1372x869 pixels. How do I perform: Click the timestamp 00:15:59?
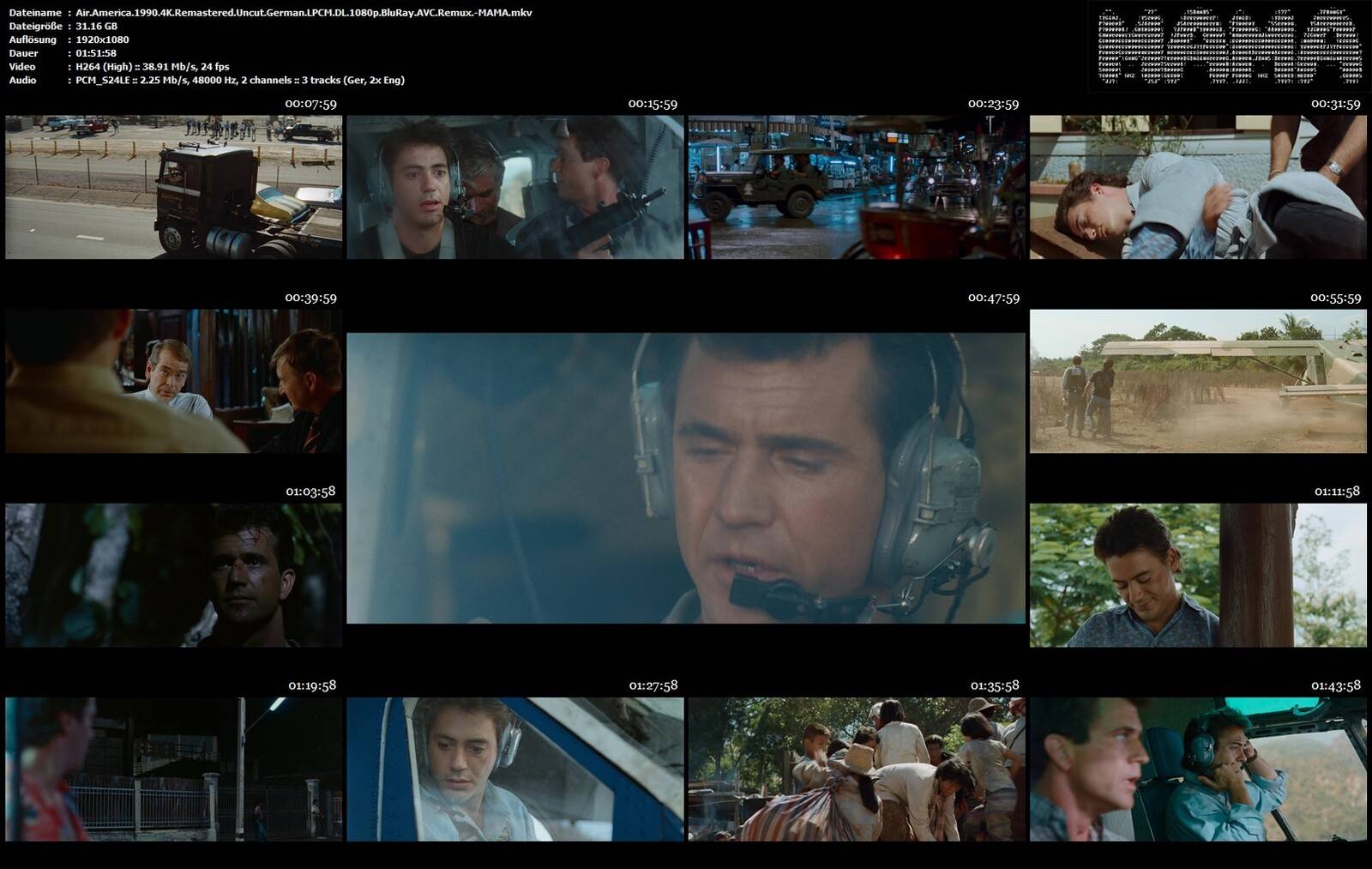click(x=653, y=104)
